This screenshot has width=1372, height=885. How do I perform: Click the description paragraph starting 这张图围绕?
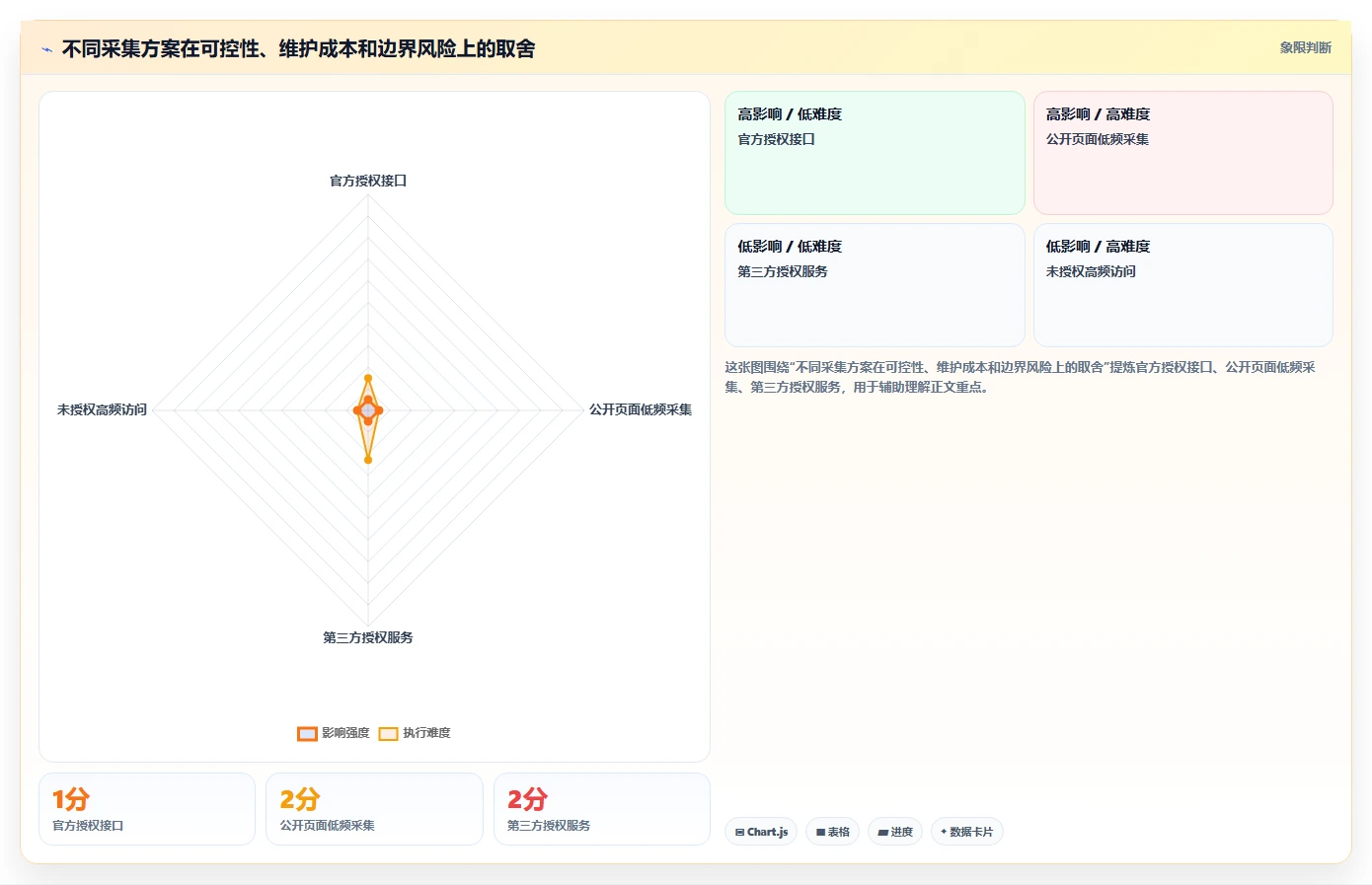pos(1020,377)
